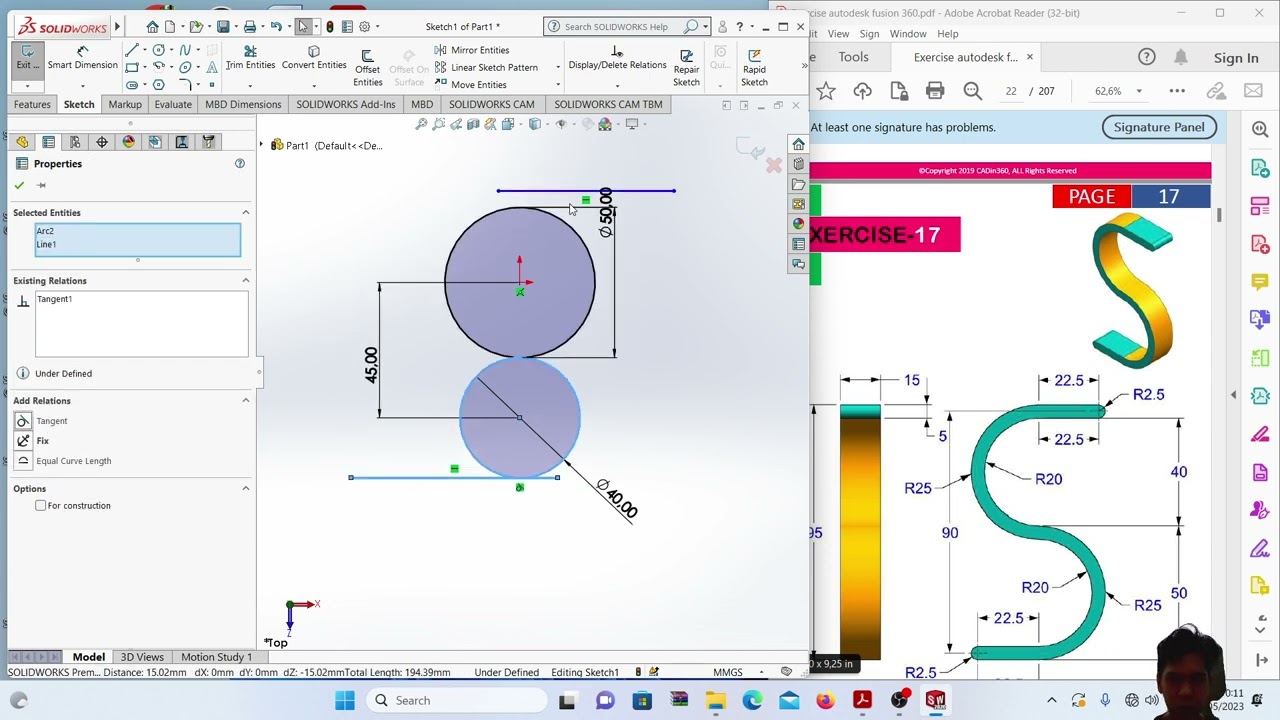This screenshot has width=1280, height=720.
Task: Select the Spline sketch tool
Action: tap(185, 50)
